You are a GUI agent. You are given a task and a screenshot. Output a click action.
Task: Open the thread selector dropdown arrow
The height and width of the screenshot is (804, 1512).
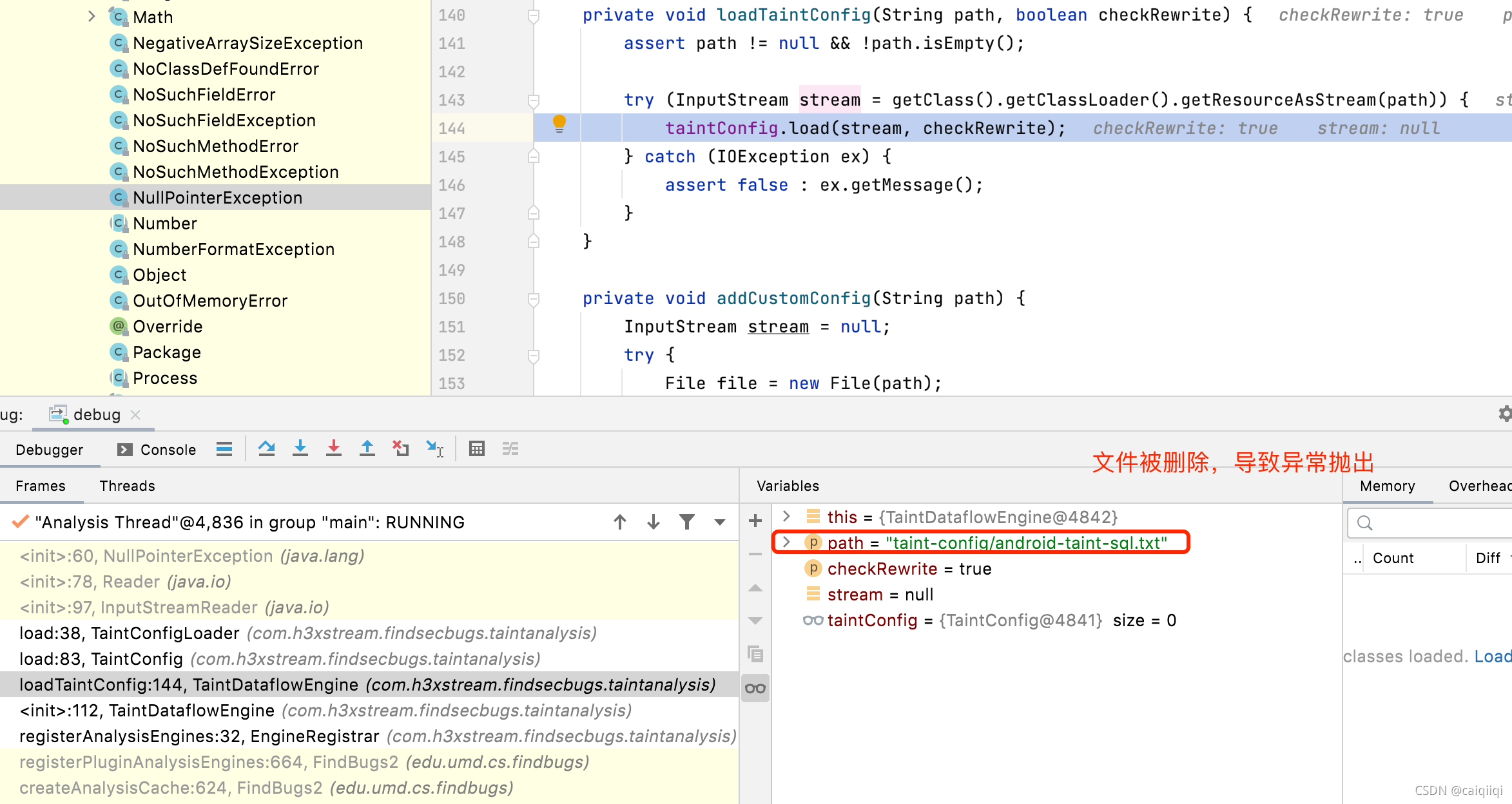(720, 522)
